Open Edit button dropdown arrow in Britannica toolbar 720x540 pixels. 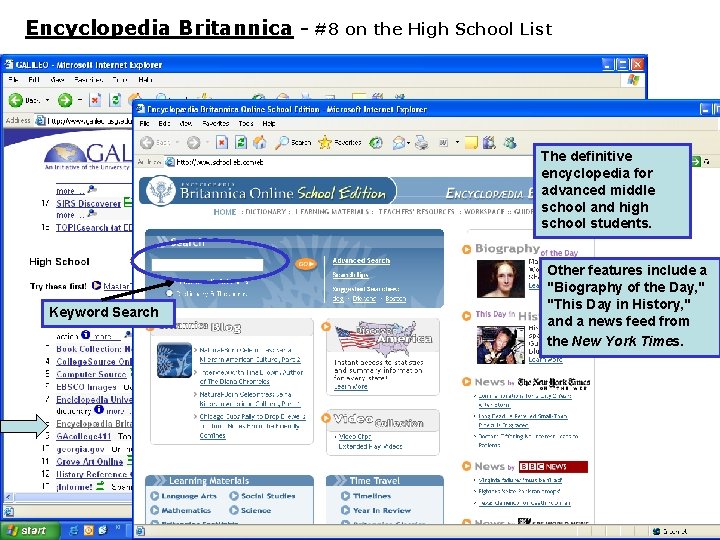point(457,143)
